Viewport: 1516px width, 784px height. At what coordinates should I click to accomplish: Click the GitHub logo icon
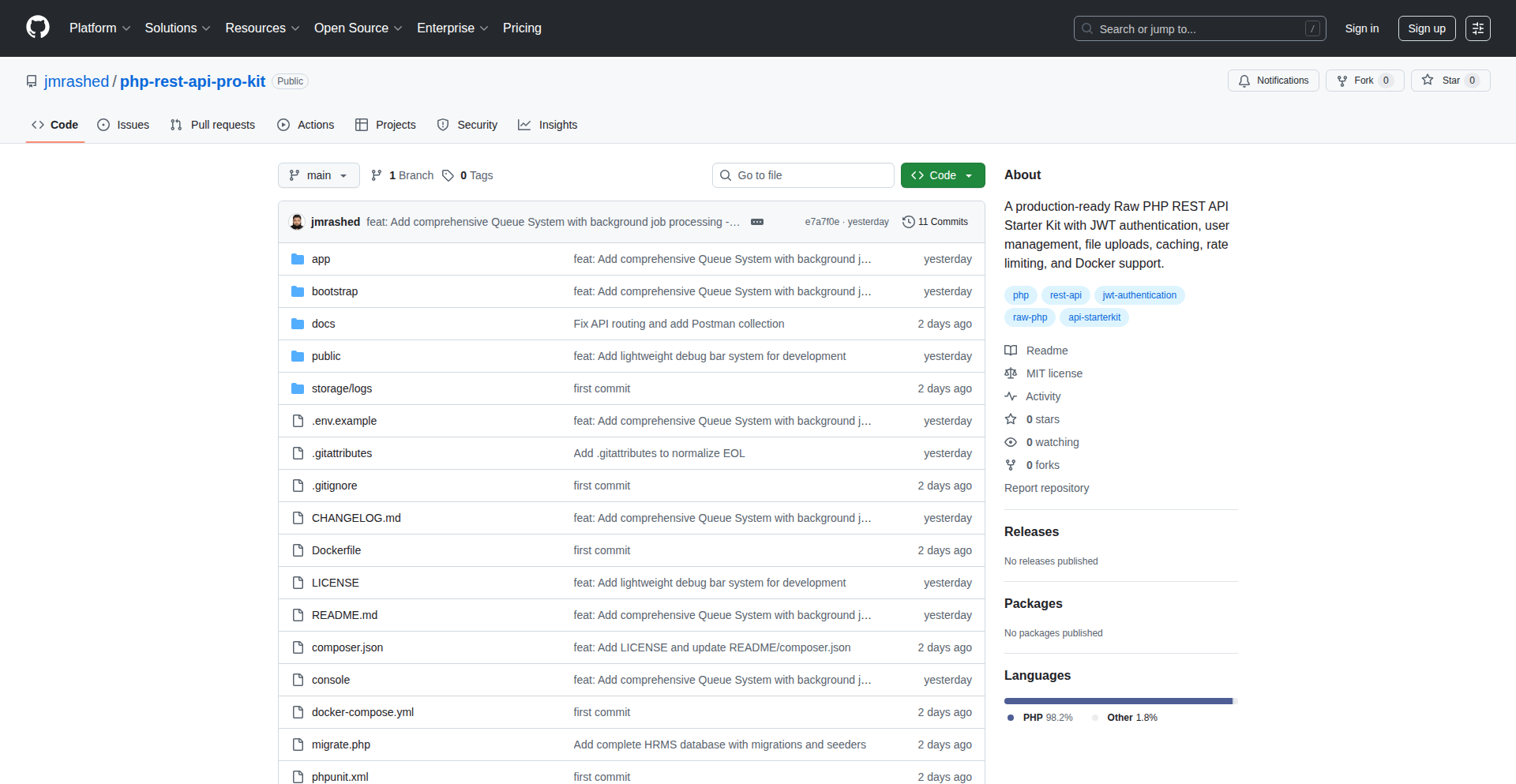36,28
